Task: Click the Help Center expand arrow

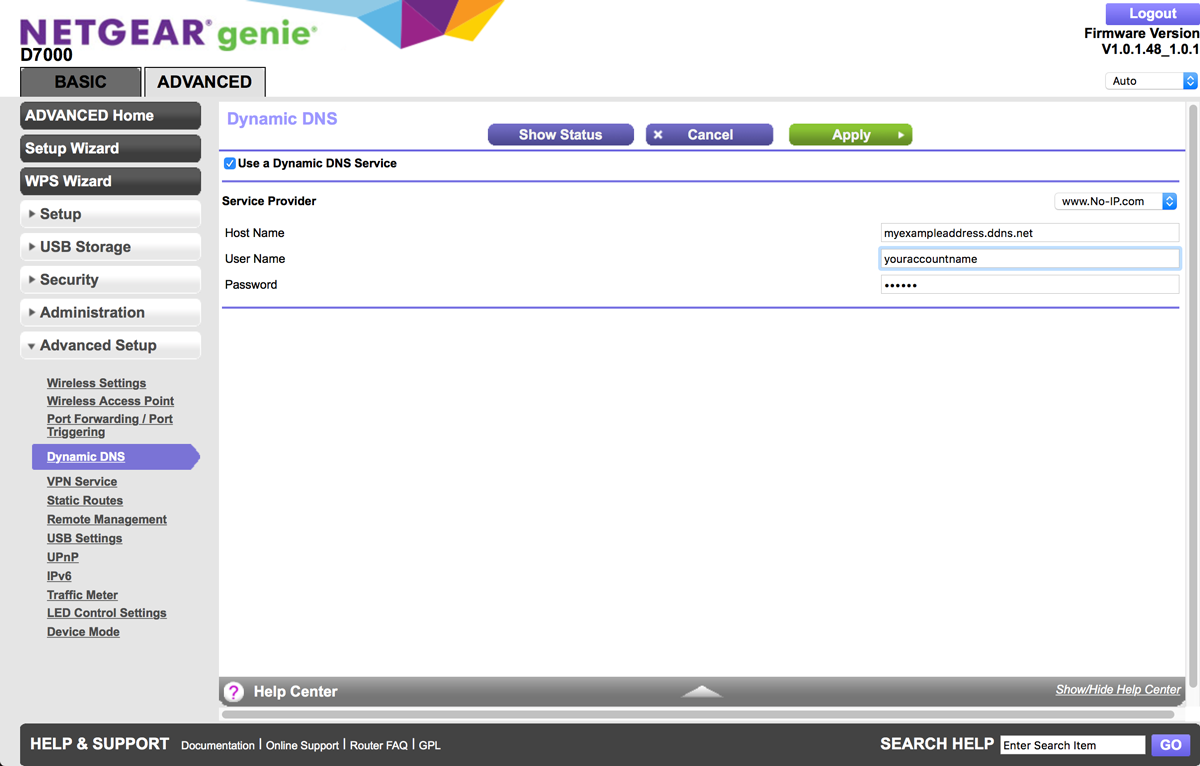Action: click(x=702, y=691)
